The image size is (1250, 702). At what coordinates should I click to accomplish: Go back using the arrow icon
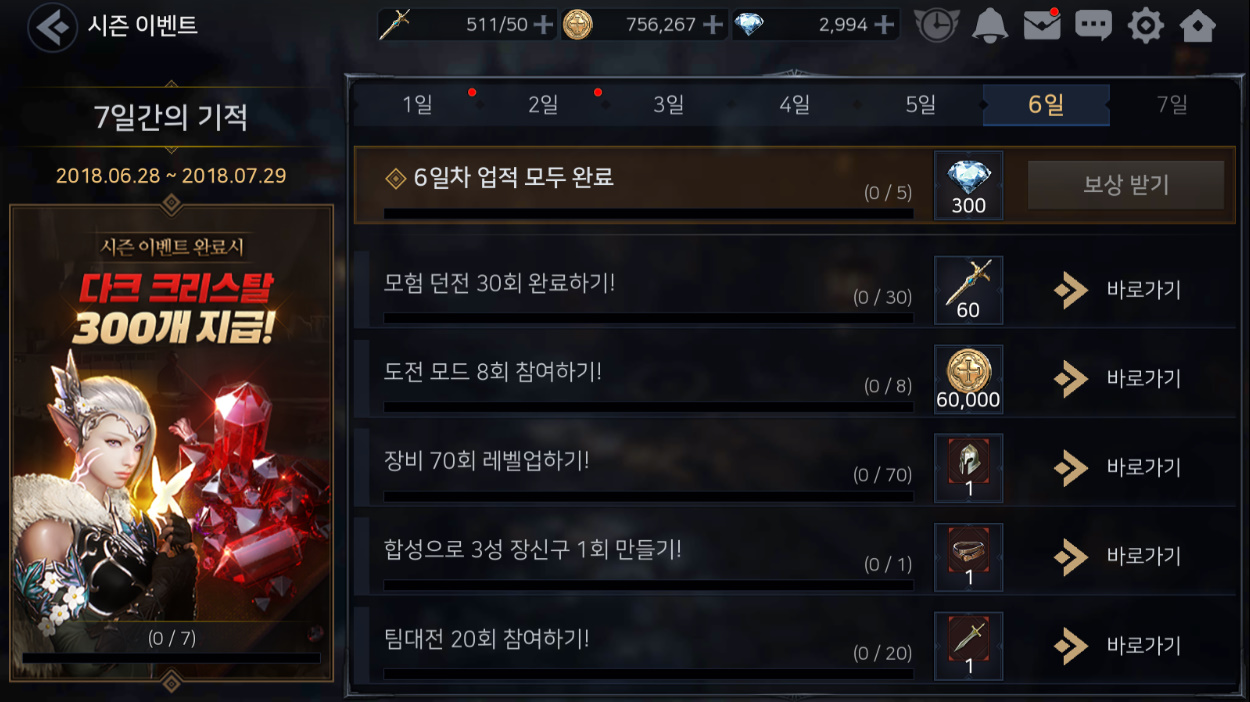click(x=52, y=27)
